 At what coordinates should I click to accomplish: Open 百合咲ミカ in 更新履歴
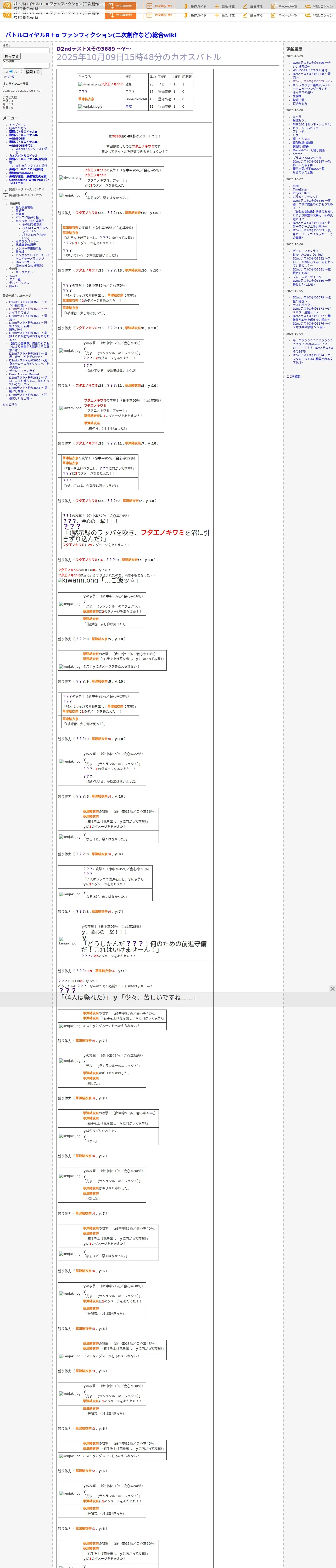pos(300,103)
